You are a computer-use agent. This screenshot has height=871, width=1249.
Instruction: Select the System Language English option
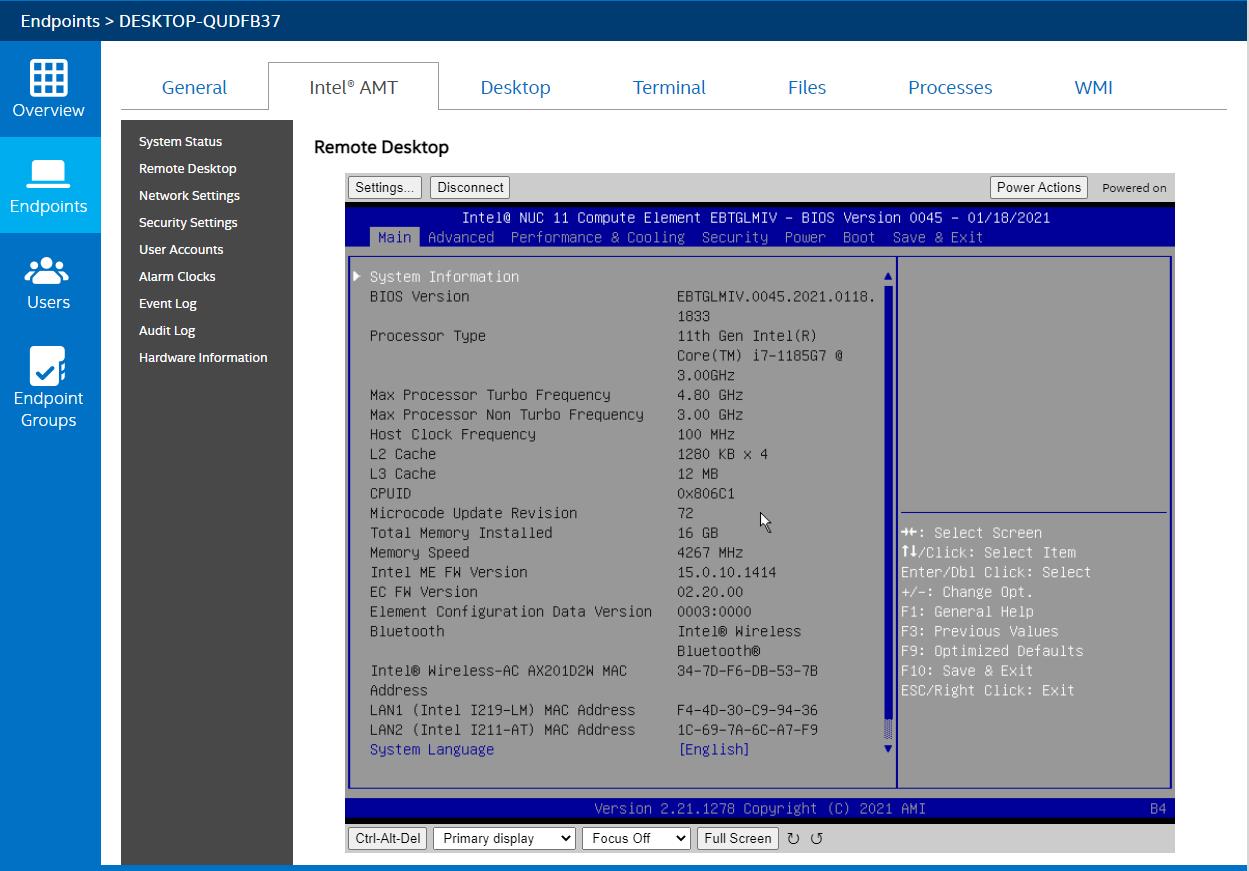[714, 750]
